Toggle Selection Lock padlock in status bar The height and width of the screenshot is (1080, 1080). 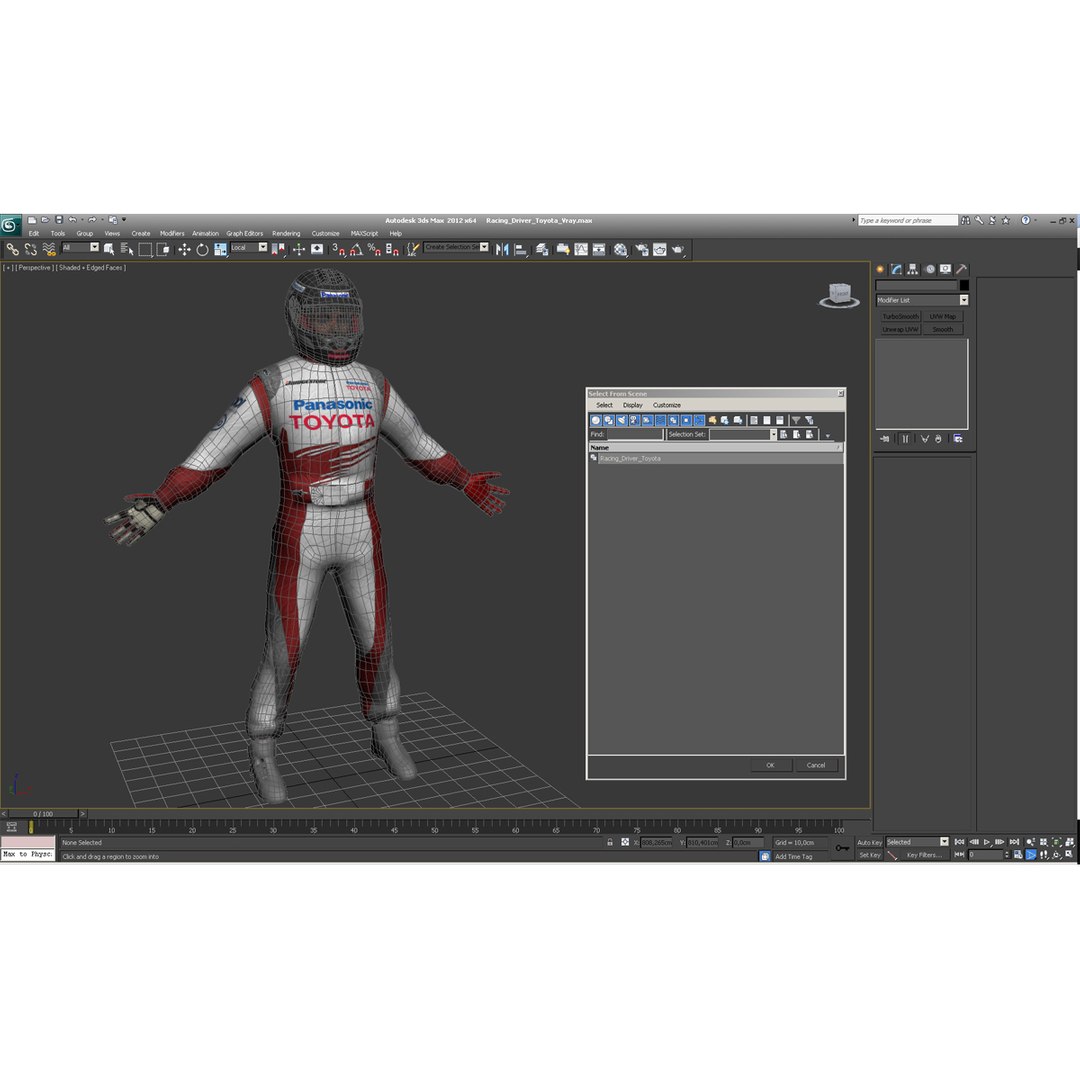[610, 842]
